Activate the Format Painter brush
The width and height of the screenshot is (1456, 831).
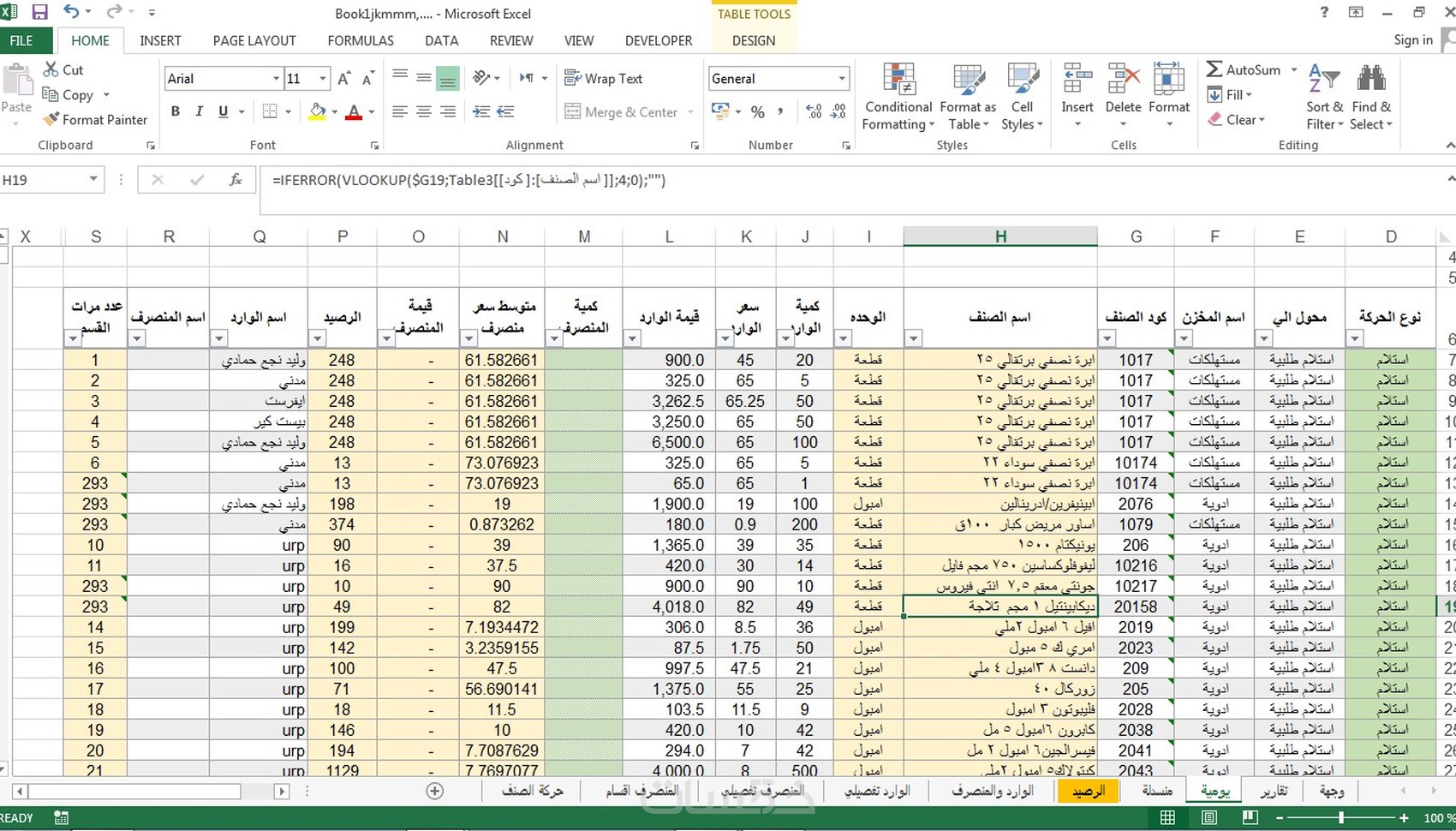tap(51, 119)
